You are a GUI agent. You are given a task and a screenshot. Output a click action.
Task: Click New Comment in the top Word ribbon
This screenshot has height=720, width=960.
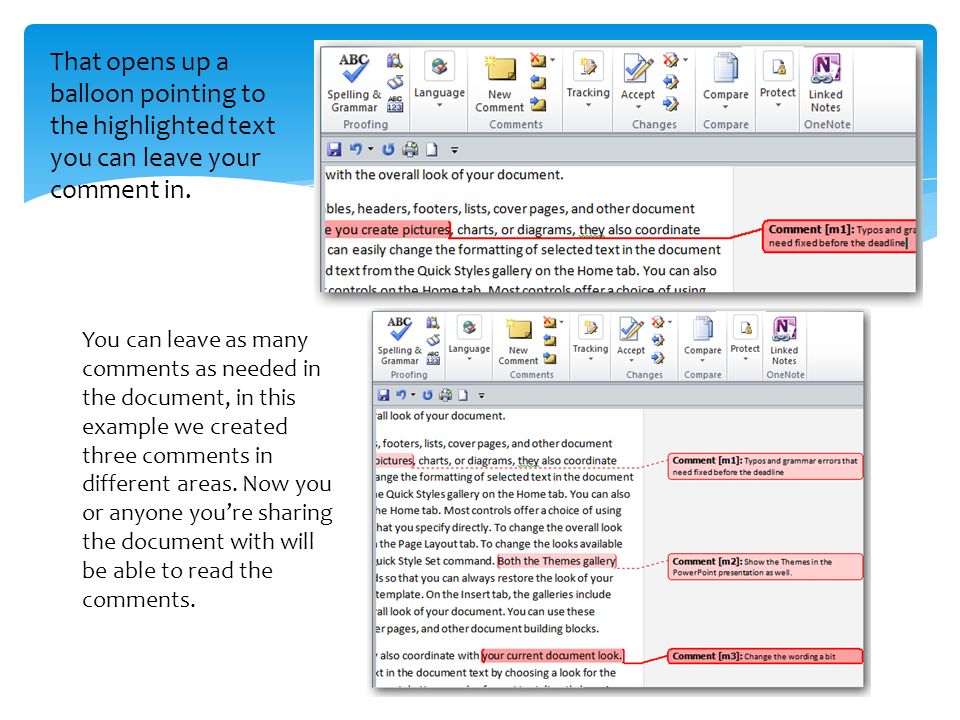click(500, 84)
